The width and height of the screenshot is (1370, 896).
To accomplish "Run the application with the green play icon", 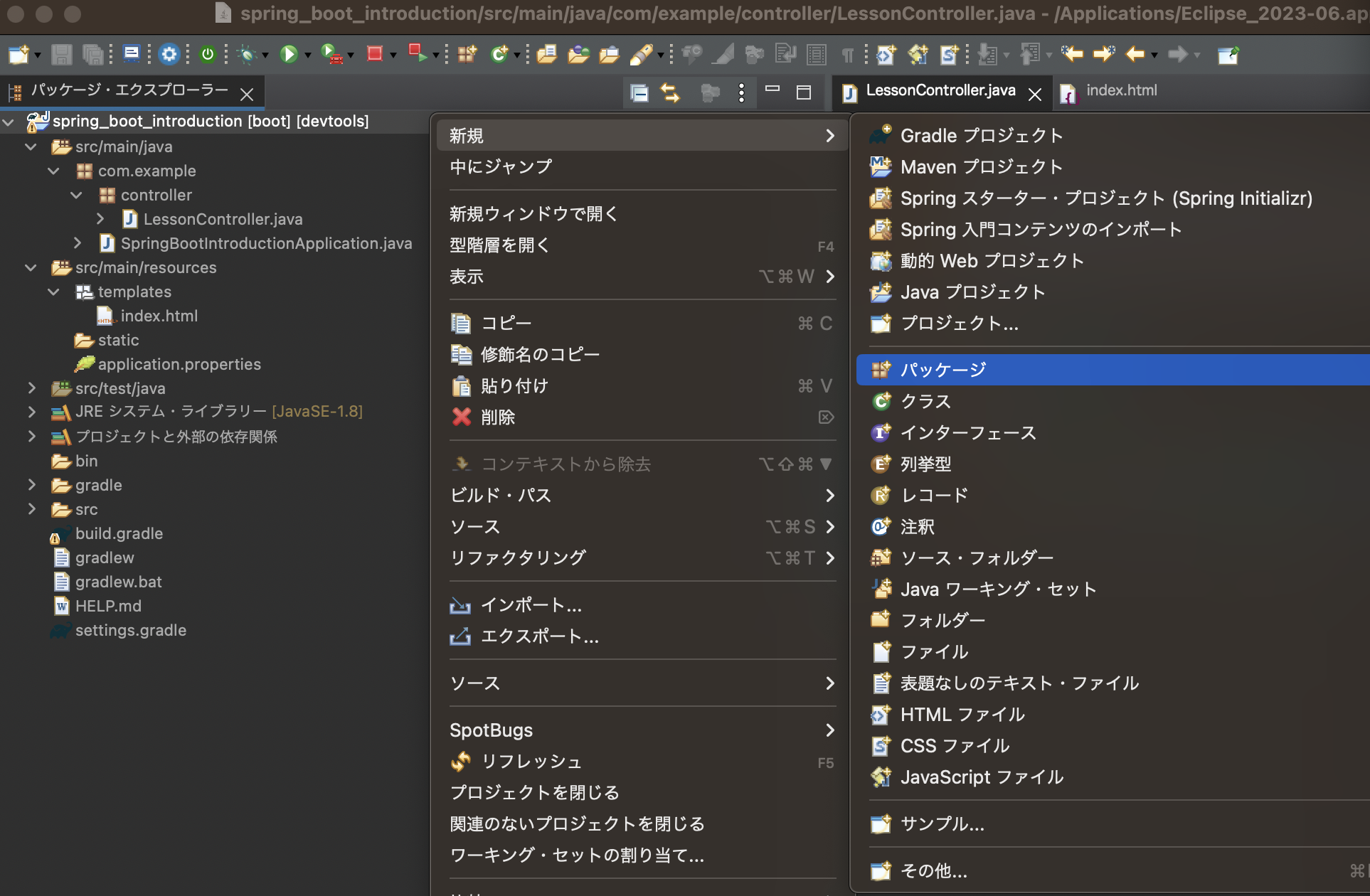I will tap(289, 55).
